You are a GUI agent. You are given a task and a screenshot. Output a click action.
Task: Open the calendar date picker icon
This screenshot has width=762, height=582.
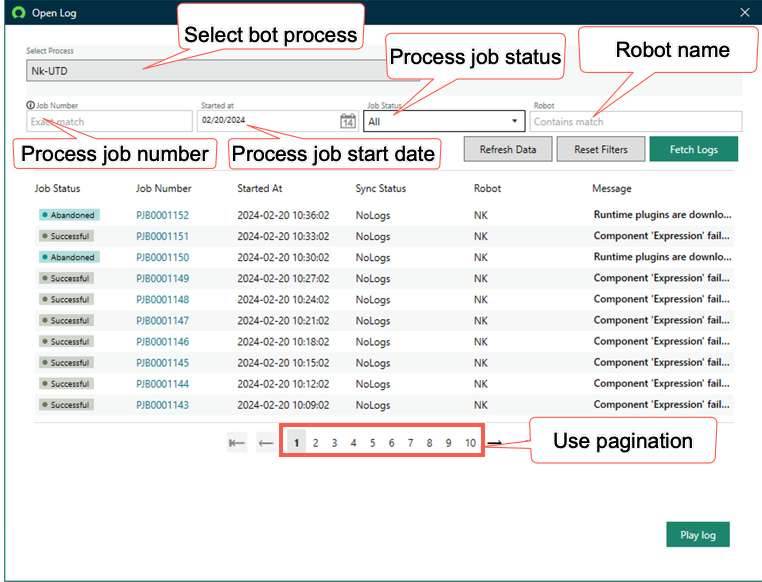click(347, 121)
